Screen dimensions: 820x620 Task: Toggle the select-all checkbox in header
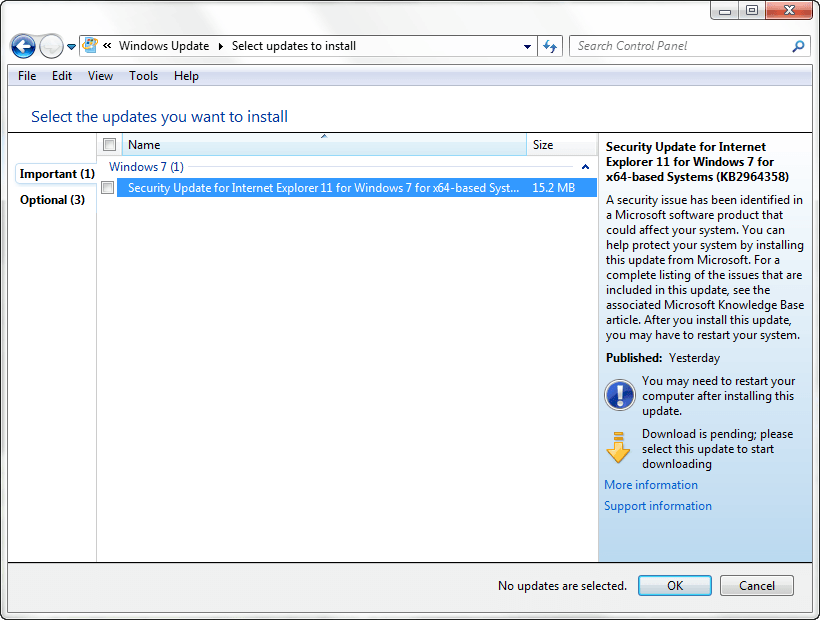point(109,145)
